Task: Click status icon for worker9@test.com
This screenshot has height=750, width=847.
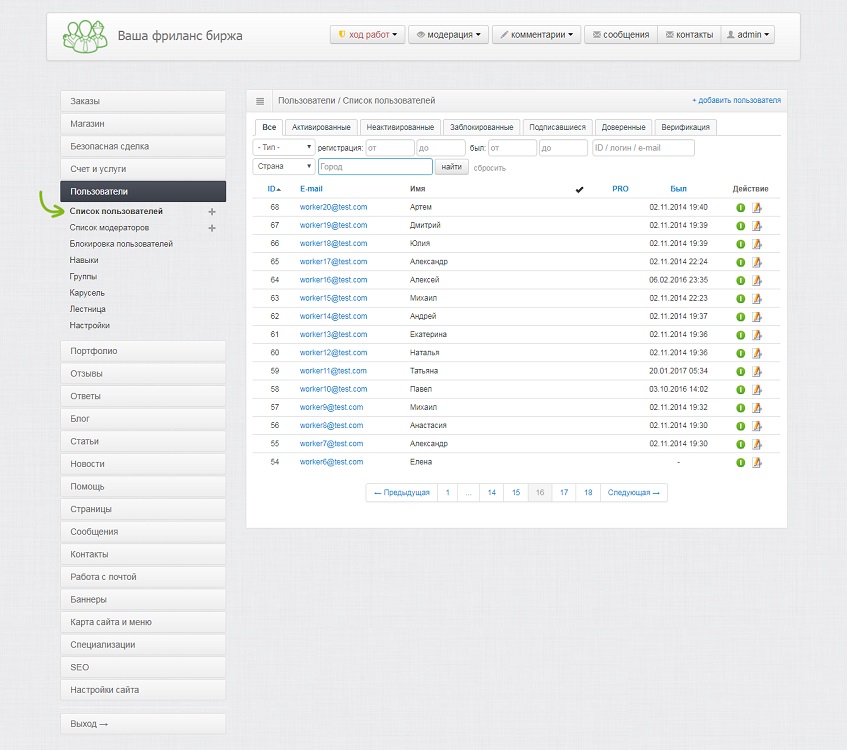Action: tap(741, 408)
